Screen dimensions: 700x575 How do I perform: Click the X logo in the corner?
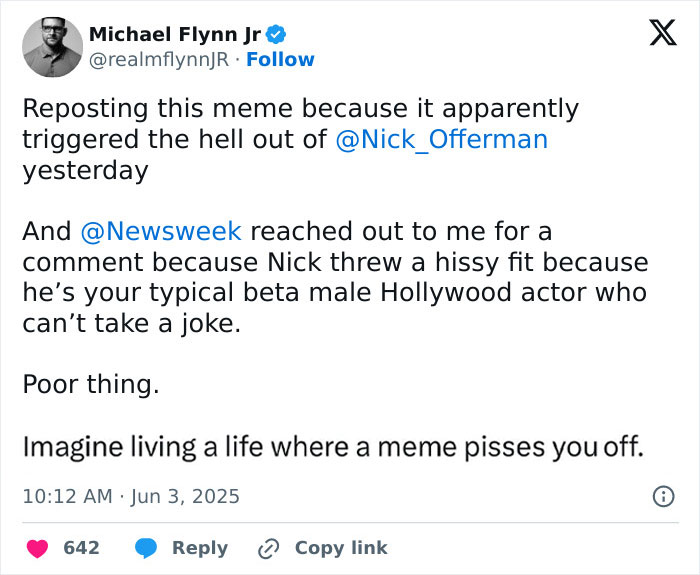coord(656,33)
